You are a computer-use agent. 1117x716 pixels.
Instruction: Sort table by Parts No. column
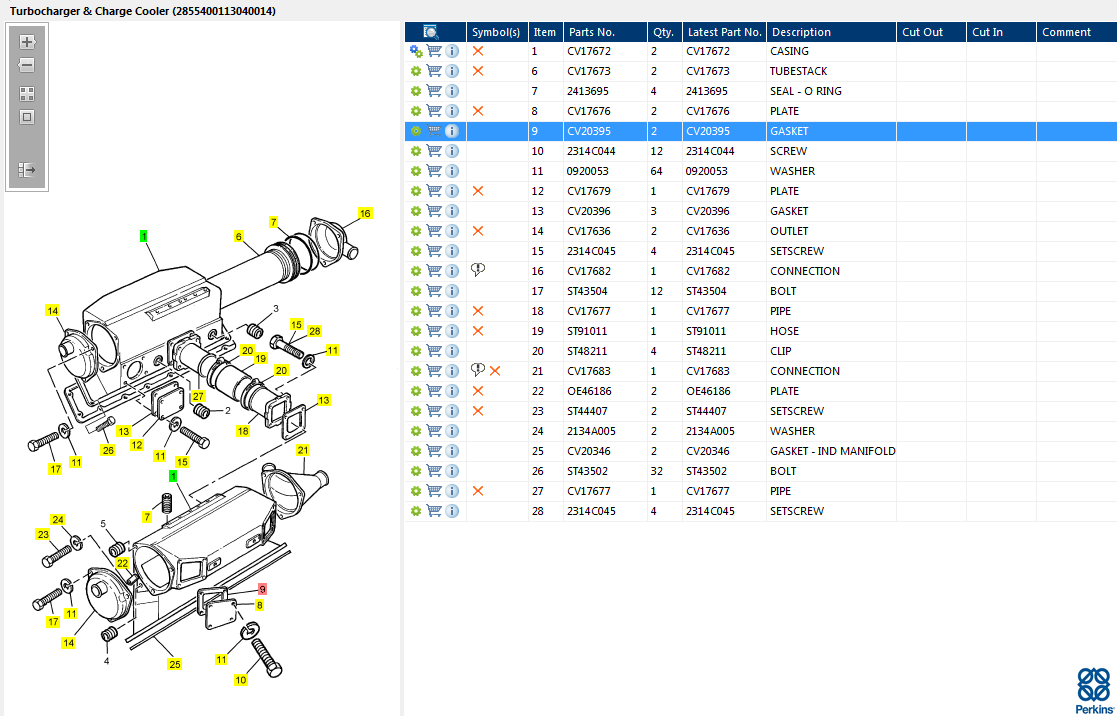[603, 32]
